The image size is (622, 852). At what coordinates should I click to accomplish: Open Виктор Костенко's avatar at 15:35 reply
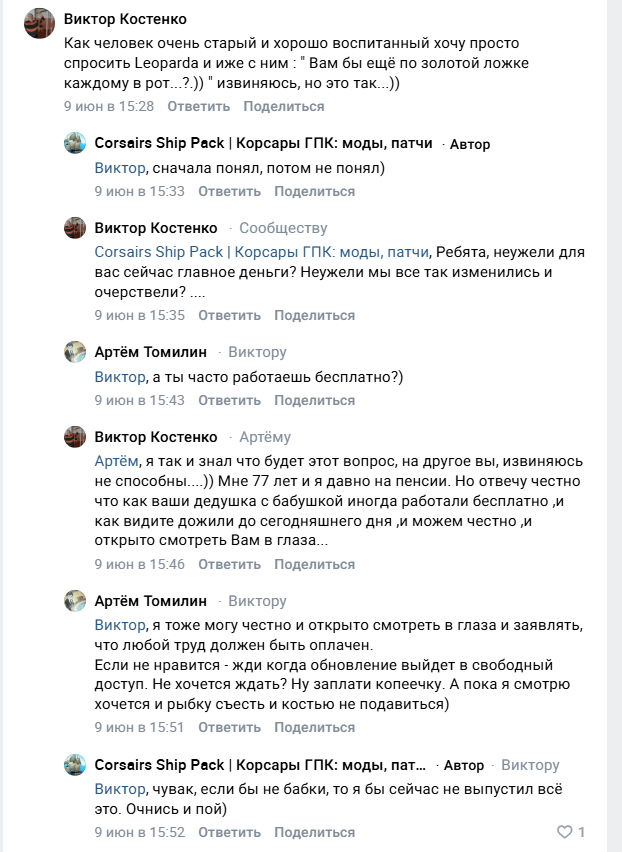75,228
